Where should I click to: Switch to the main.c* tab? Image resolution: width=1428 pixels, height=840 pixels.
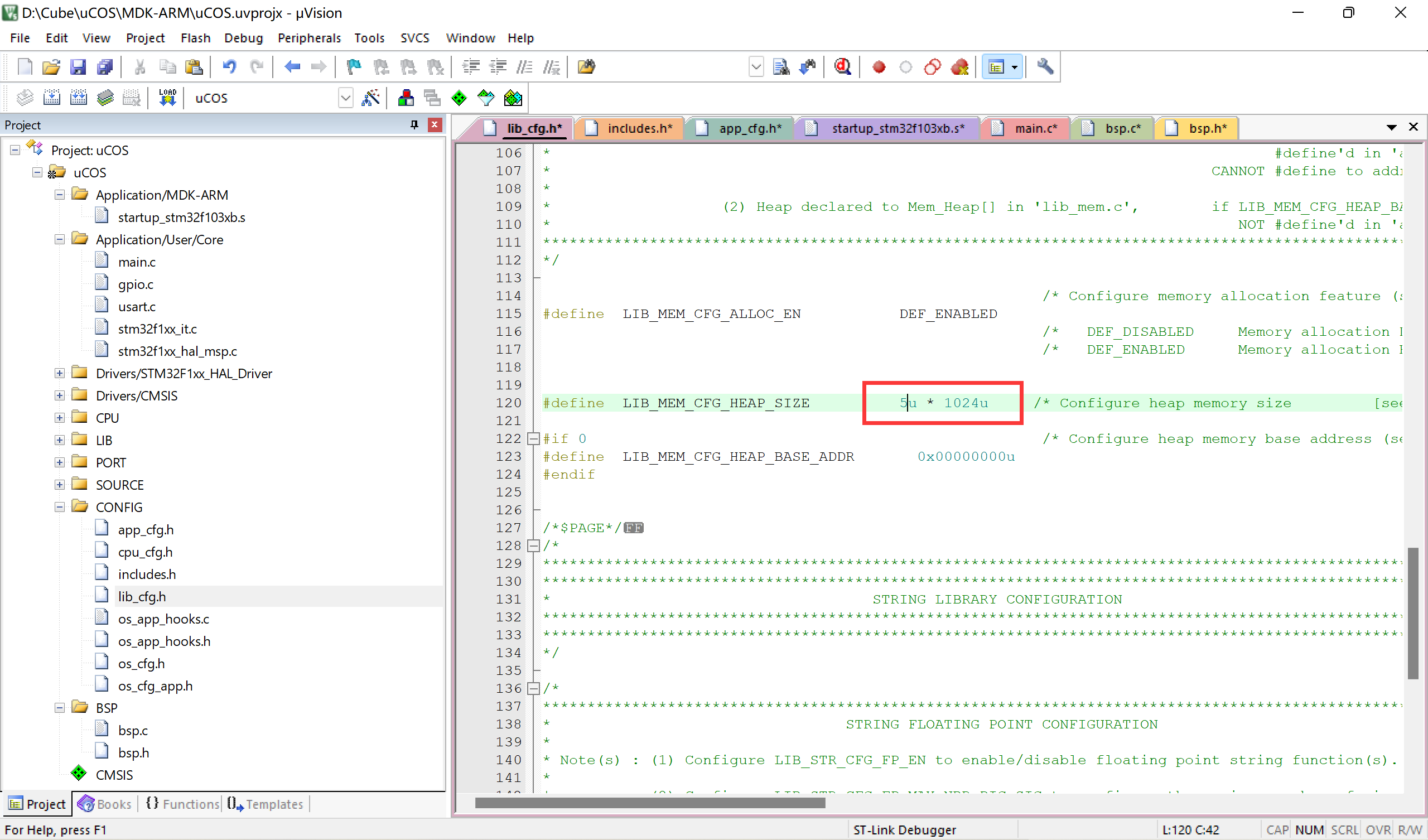click(1035, 128)
